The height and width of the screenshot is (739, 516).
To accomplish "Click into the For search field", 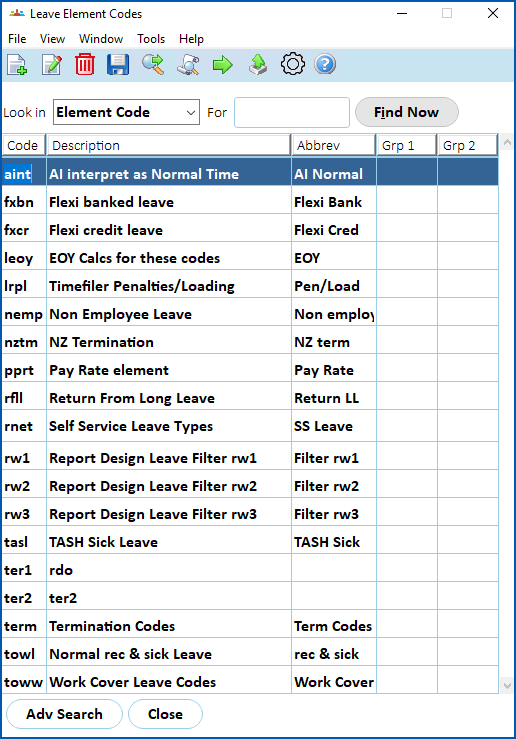I will [x=292, y=112].
